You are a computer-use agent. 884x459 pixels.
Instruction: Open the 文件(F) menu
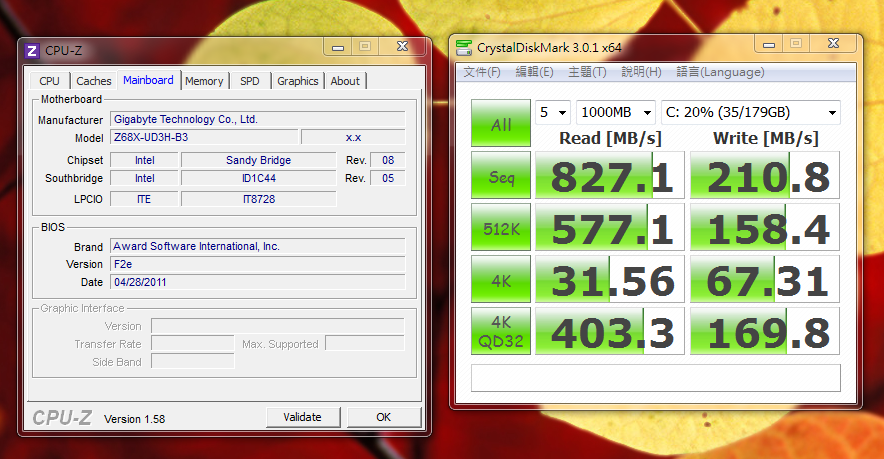pos(482,72)
